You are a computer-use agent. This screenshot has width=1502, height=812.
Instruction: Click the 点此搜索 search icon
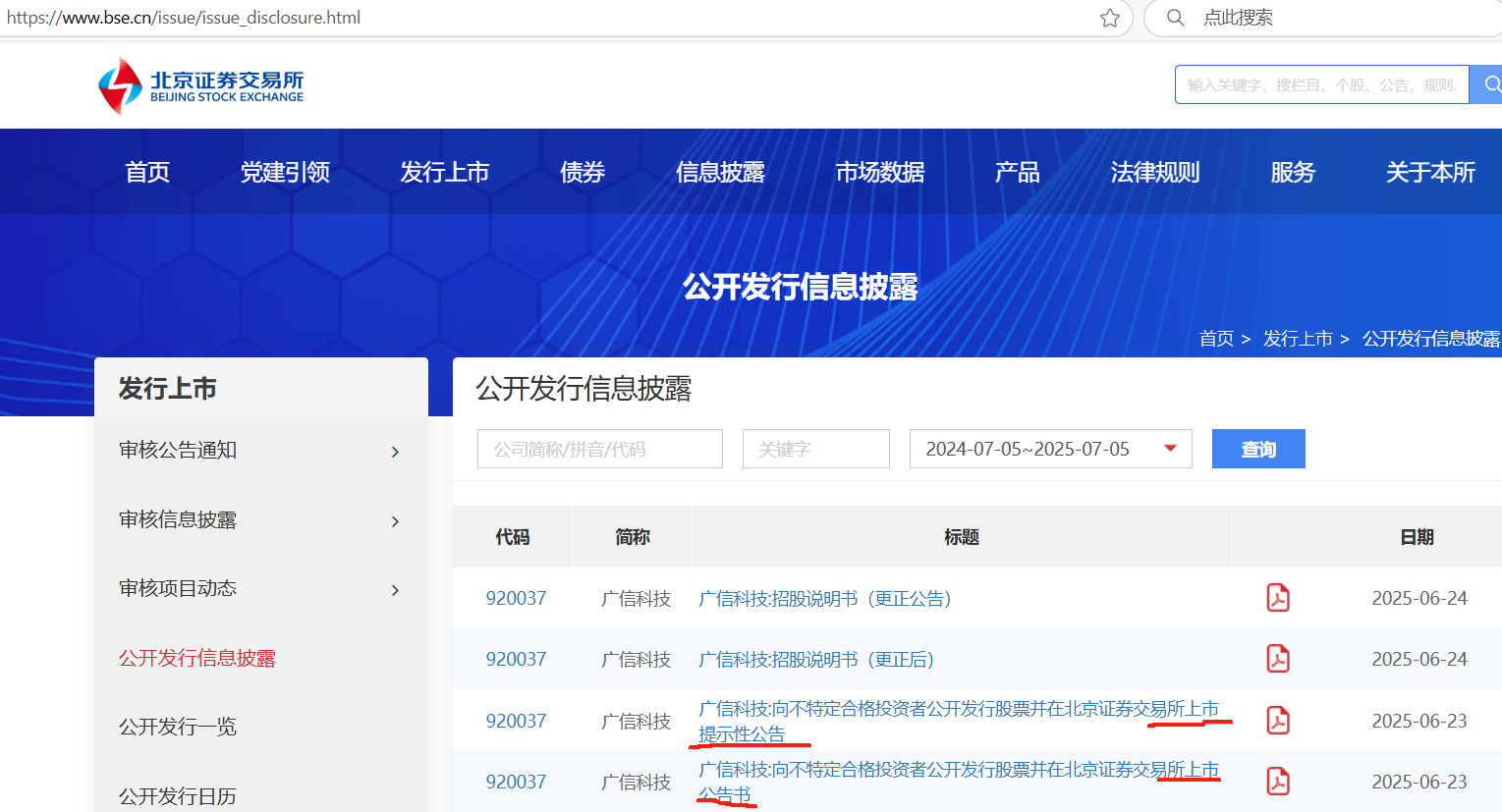1175,18
